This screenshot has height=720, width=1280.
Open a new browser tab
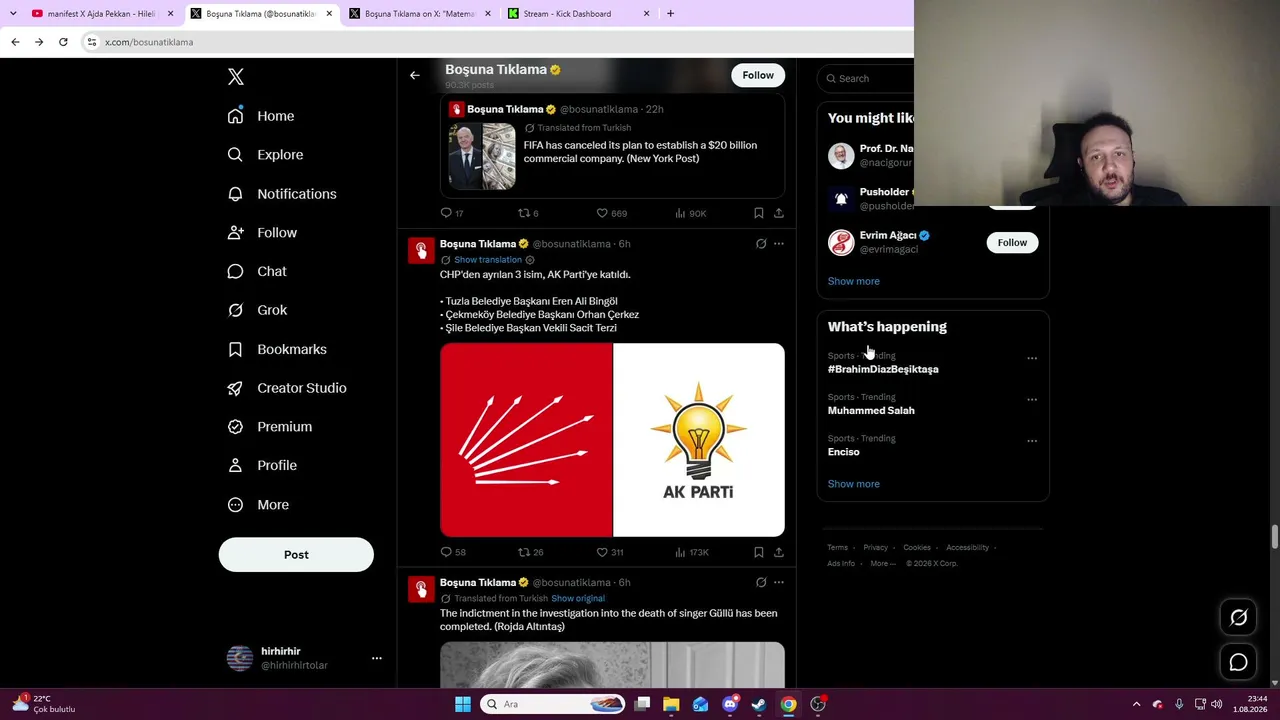(670, 14)
